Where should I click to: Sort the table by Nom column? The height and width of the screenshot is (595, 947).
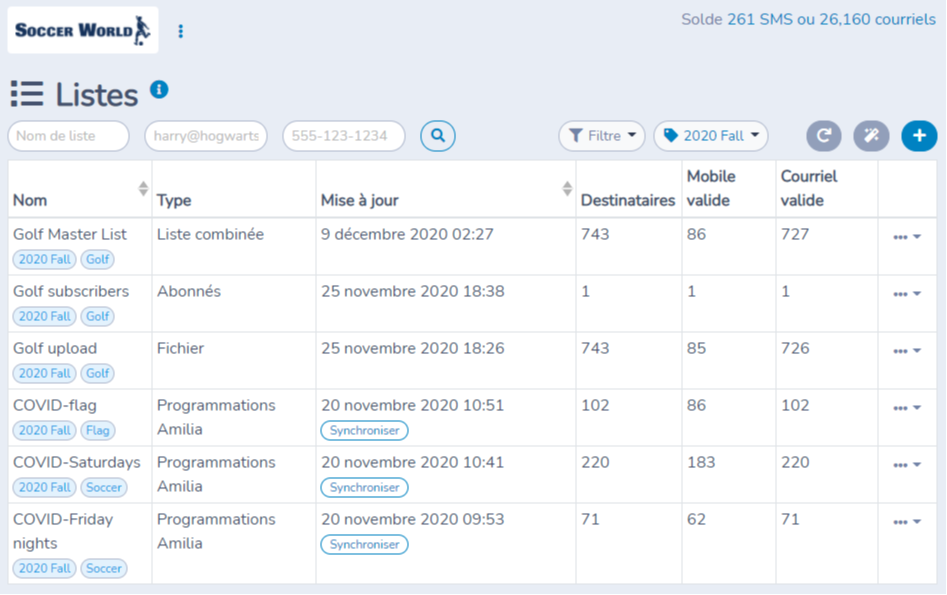[143, 188]
